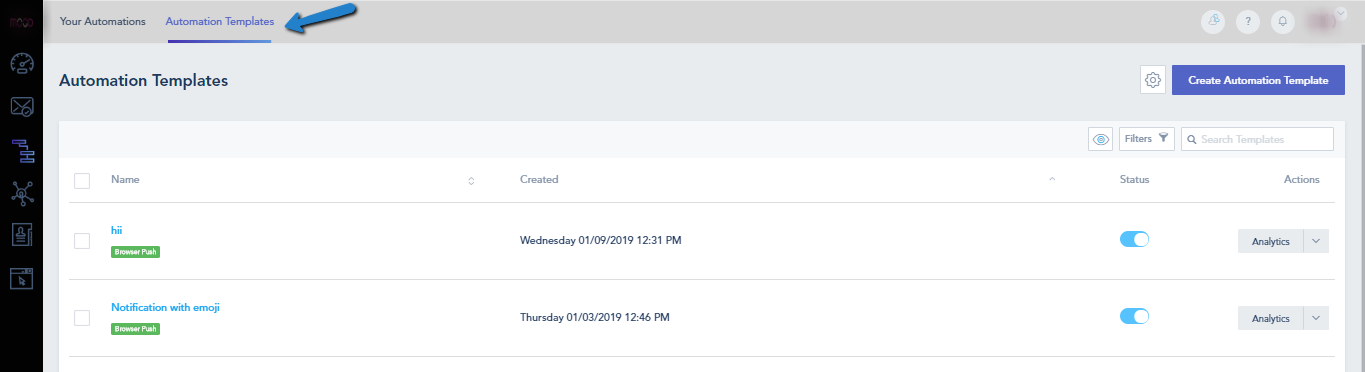Open the help question mark icon
Viewport: 1365px width, 372px height.
coord(1247,21)
